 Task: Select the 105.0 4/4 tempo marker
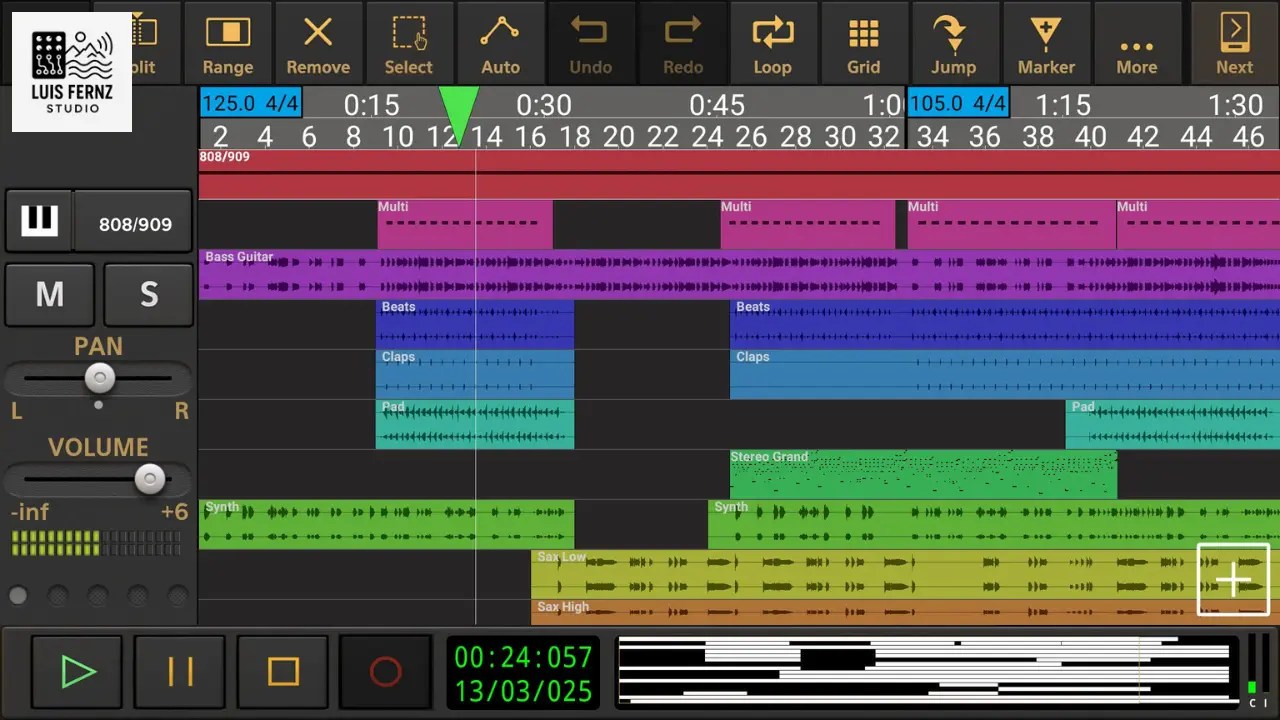[958, 103]
